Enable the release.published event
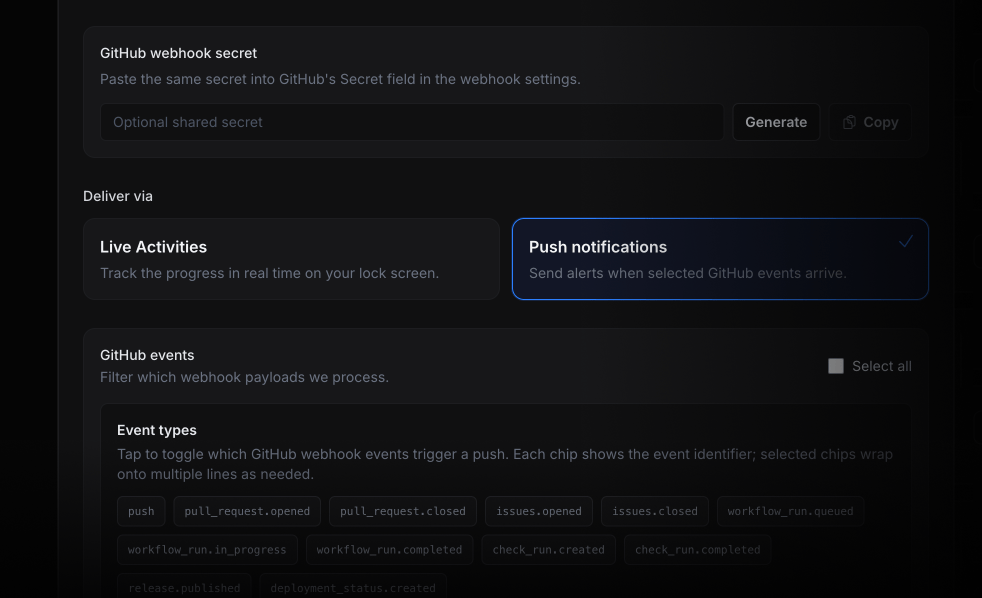The width and height of the screenshot is (982, 598). click(x=184, y=587)
